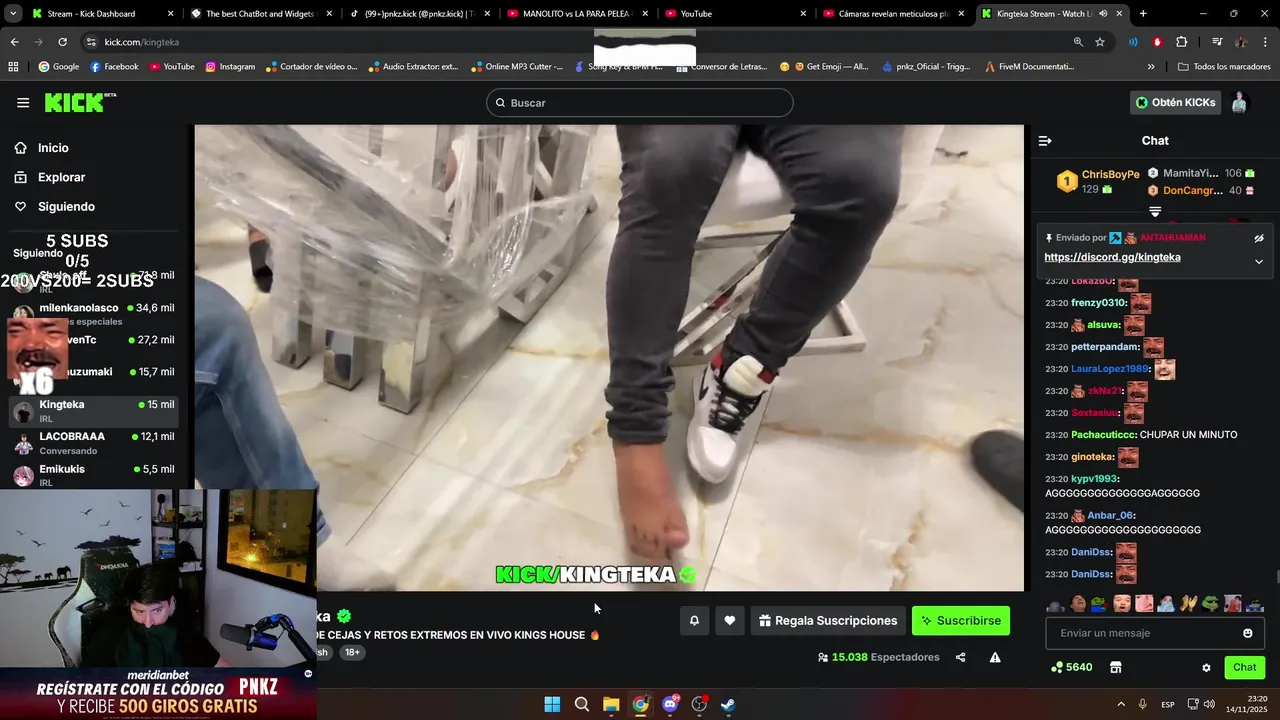Expand the pinned message chevron
This screenshot has width=1280, height=720.
[x=1259, y=261]
